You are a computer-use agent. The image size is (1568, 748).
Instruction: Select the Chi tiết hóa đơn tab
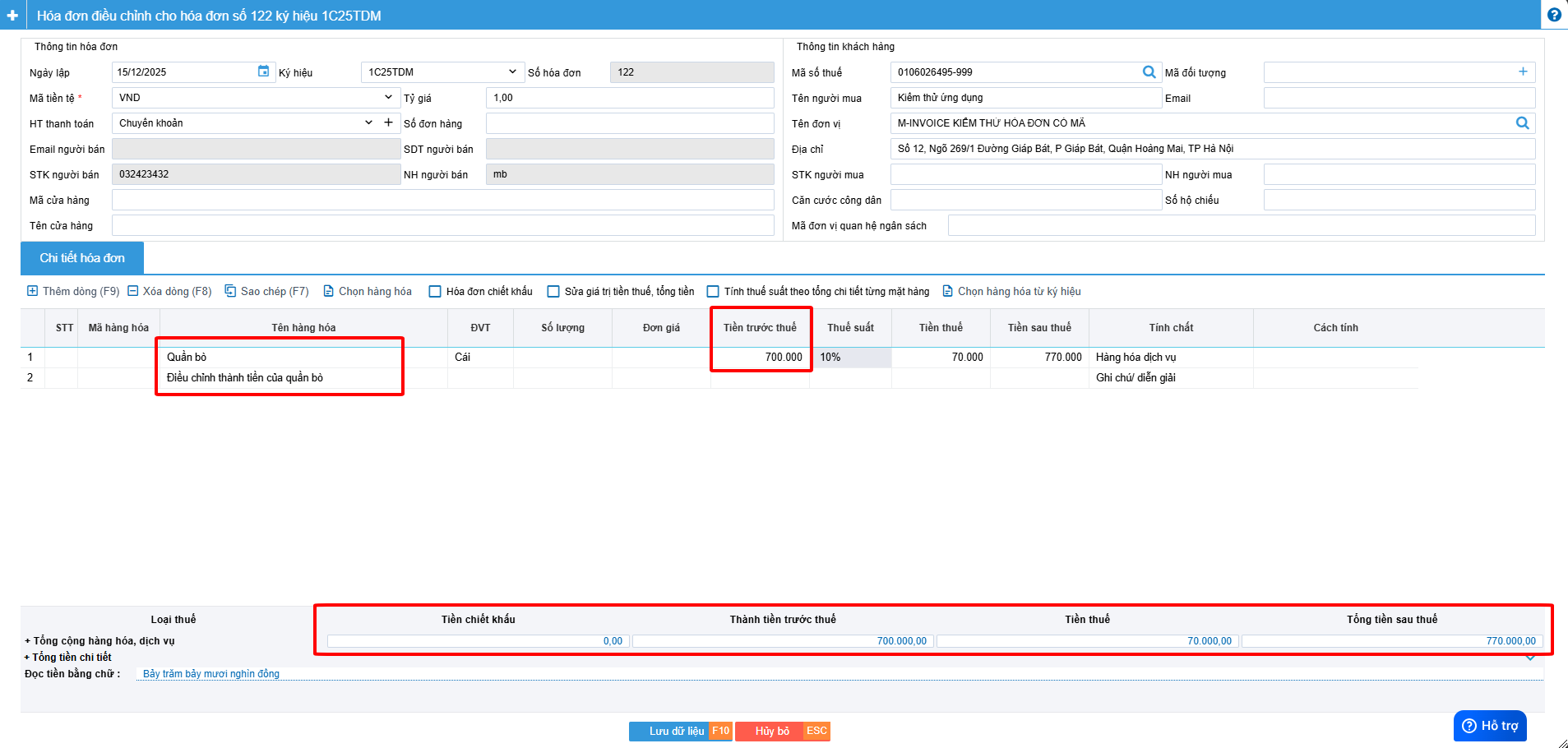[82, 258]
